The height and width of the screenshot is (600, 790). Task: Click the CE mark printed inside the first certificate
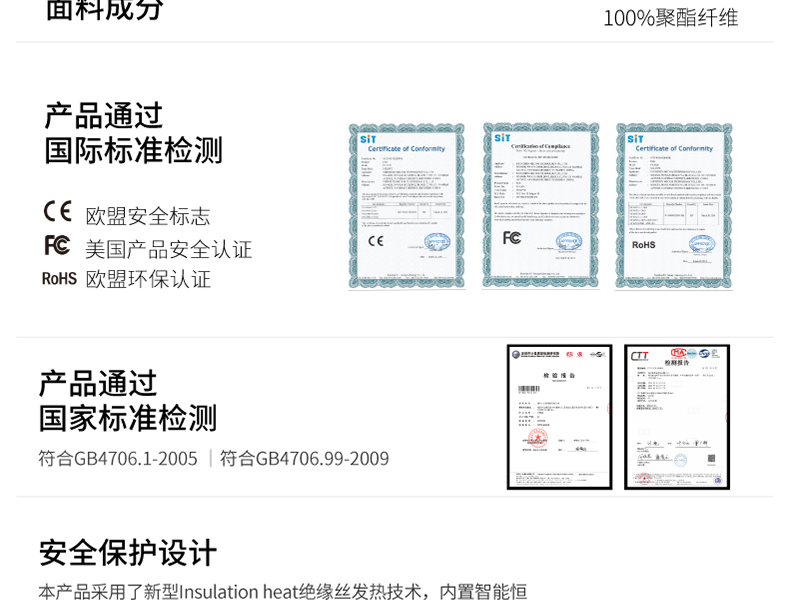click(x=376, y=240)
